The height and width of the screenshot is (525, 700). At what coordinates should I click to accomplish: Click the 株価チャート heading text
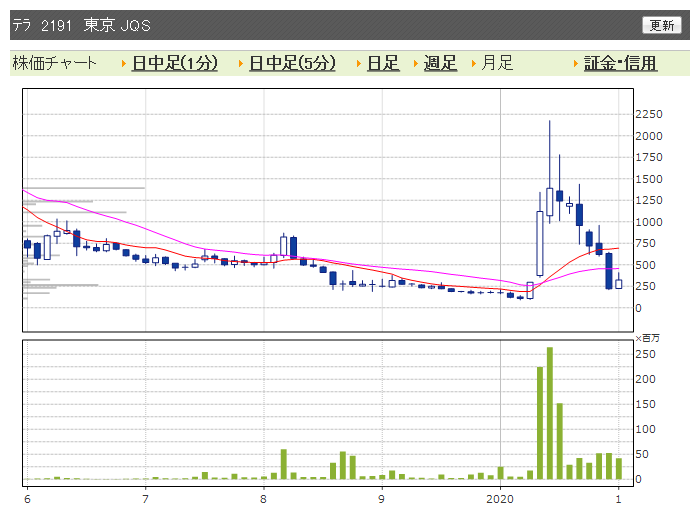pos(54,63)
